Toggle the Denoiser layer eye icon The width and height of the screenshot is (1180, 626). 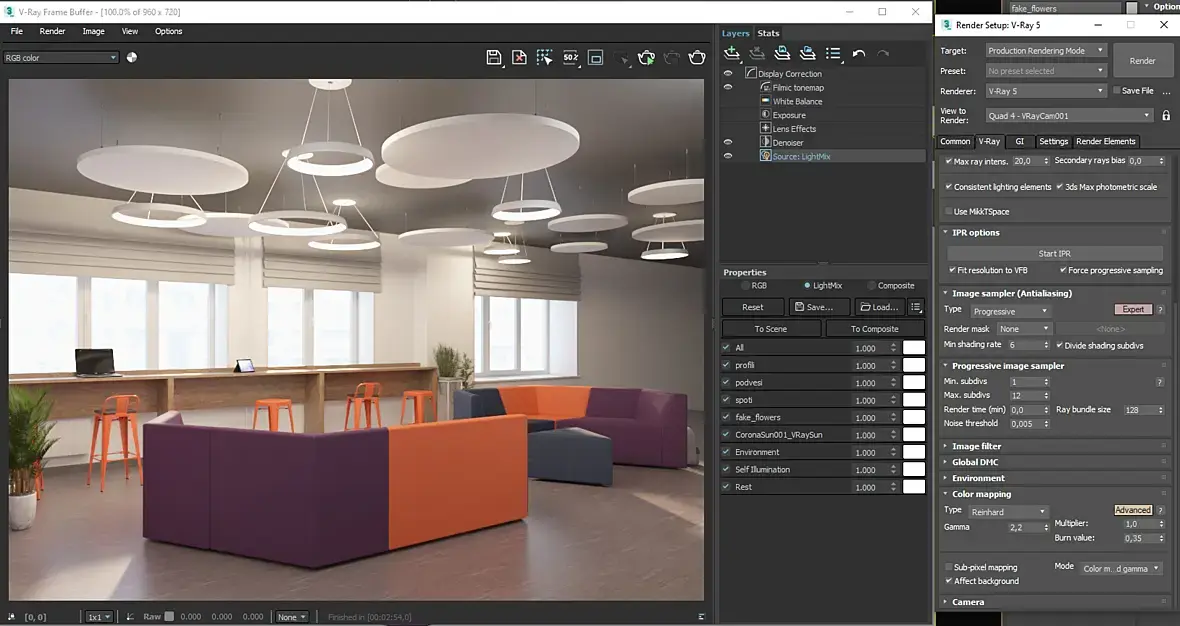[x=728, y=141]
